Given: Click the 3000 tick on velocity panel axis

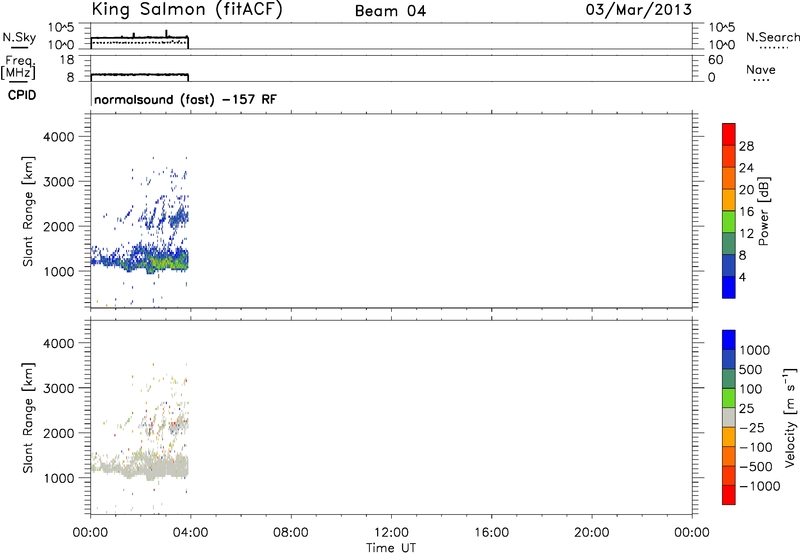Looking at the screenshot, I should pyautogui.click(x=59, y=388).
